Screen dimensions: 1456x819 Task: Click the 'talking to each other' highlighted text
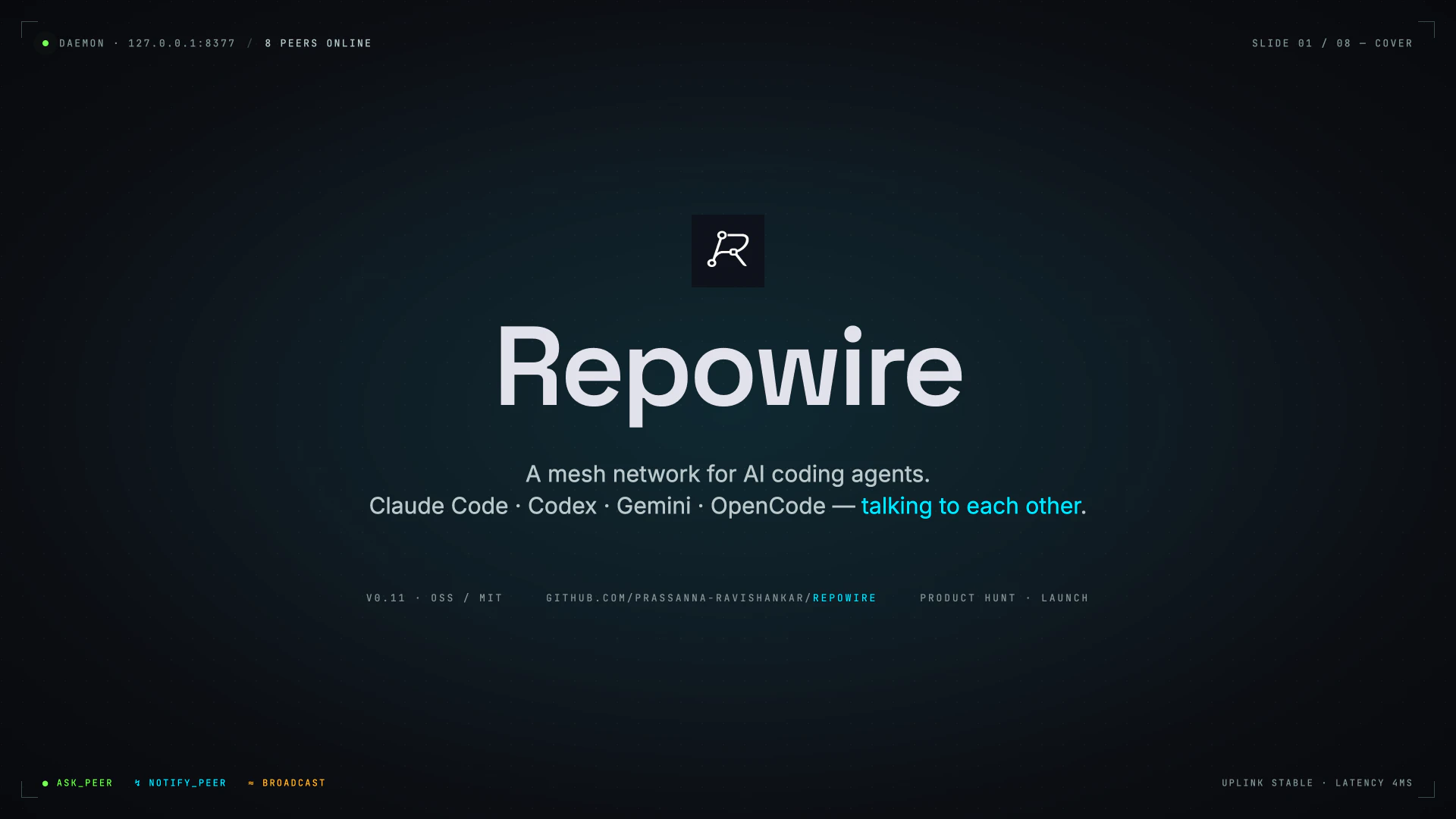[971, 506]
